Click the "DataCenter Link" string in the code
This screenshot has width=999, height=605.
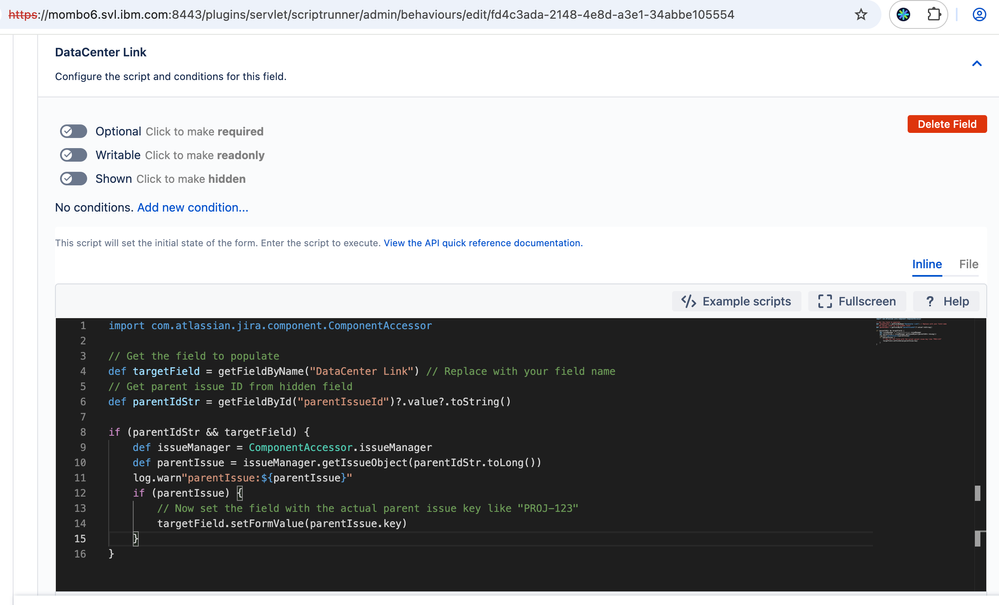pyautogui.click(x=362, y=371)
